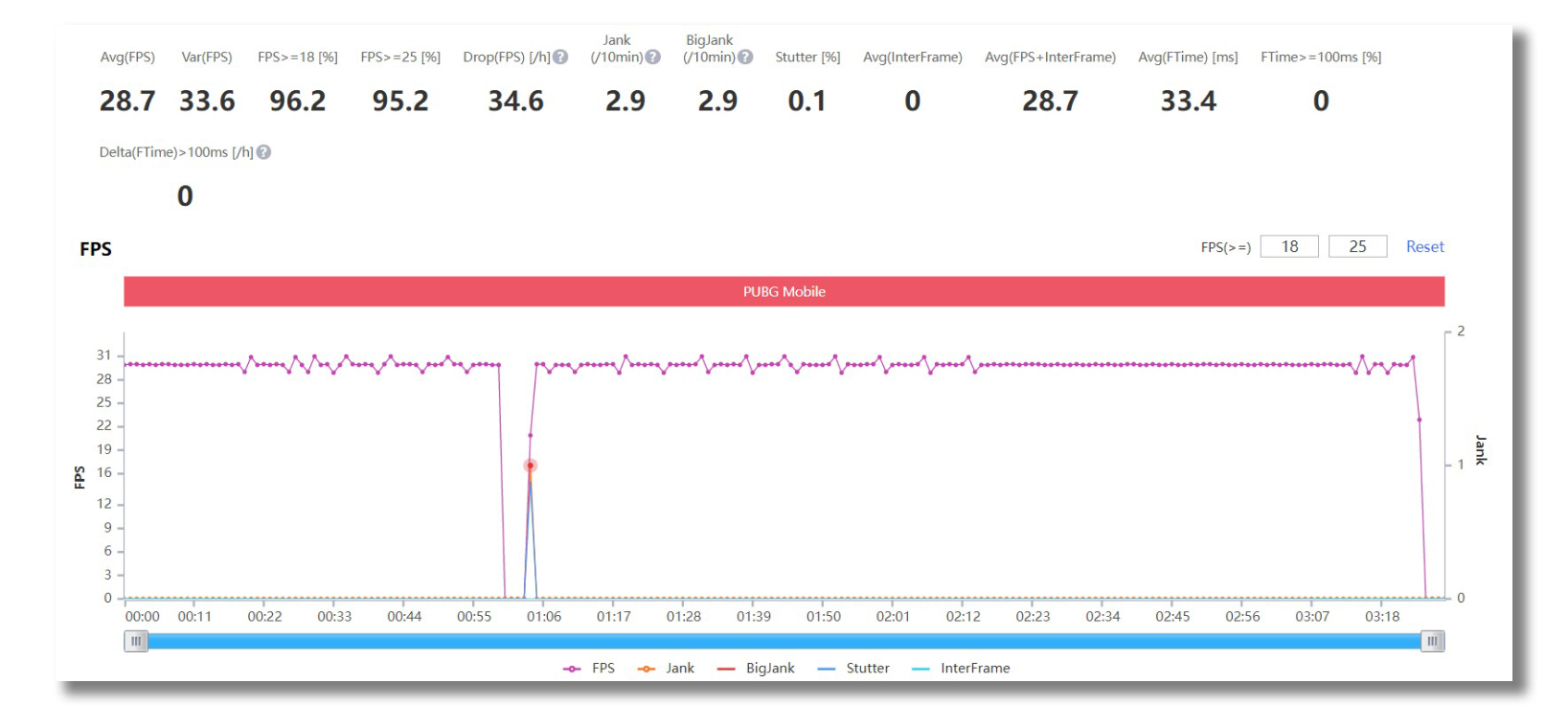Click the red PUBG Mobile scene bar
The image size is (1568, 706).
point(784,292)
